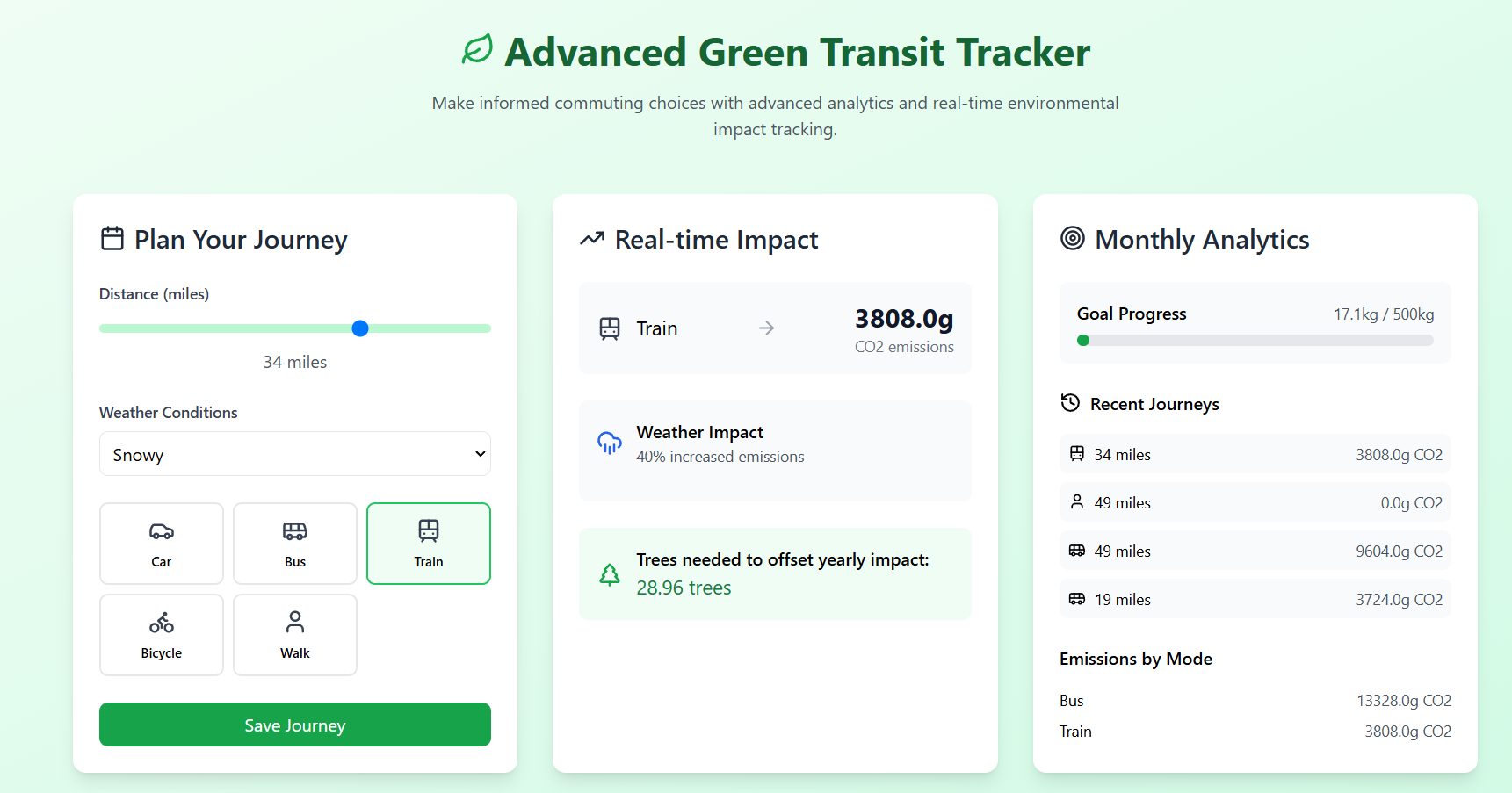Select the Bicycle transport mode icon
The width and height of the screenshot is (1512, 793).
[x=161, y=623]
